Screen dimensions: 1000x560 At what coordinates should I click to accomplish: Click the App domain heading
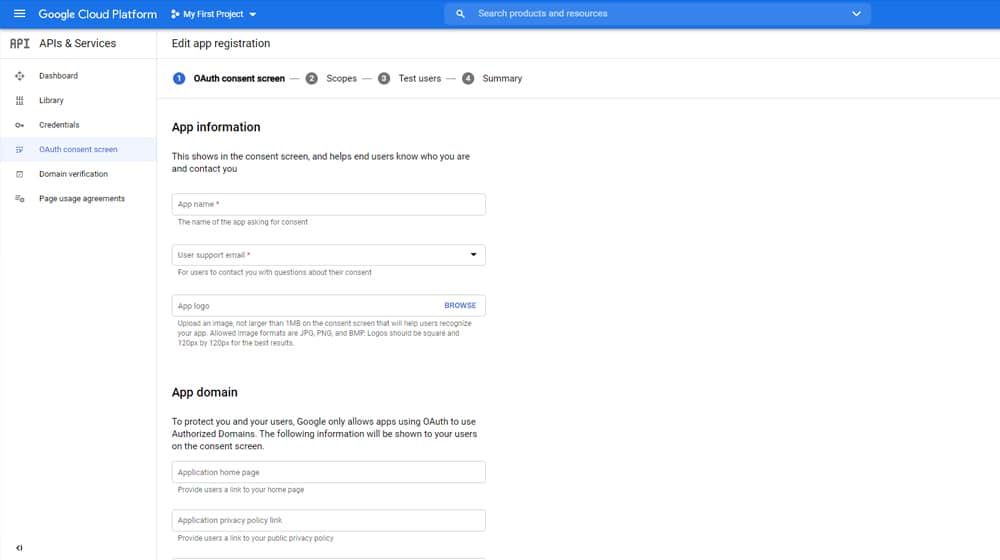[204, 392]
